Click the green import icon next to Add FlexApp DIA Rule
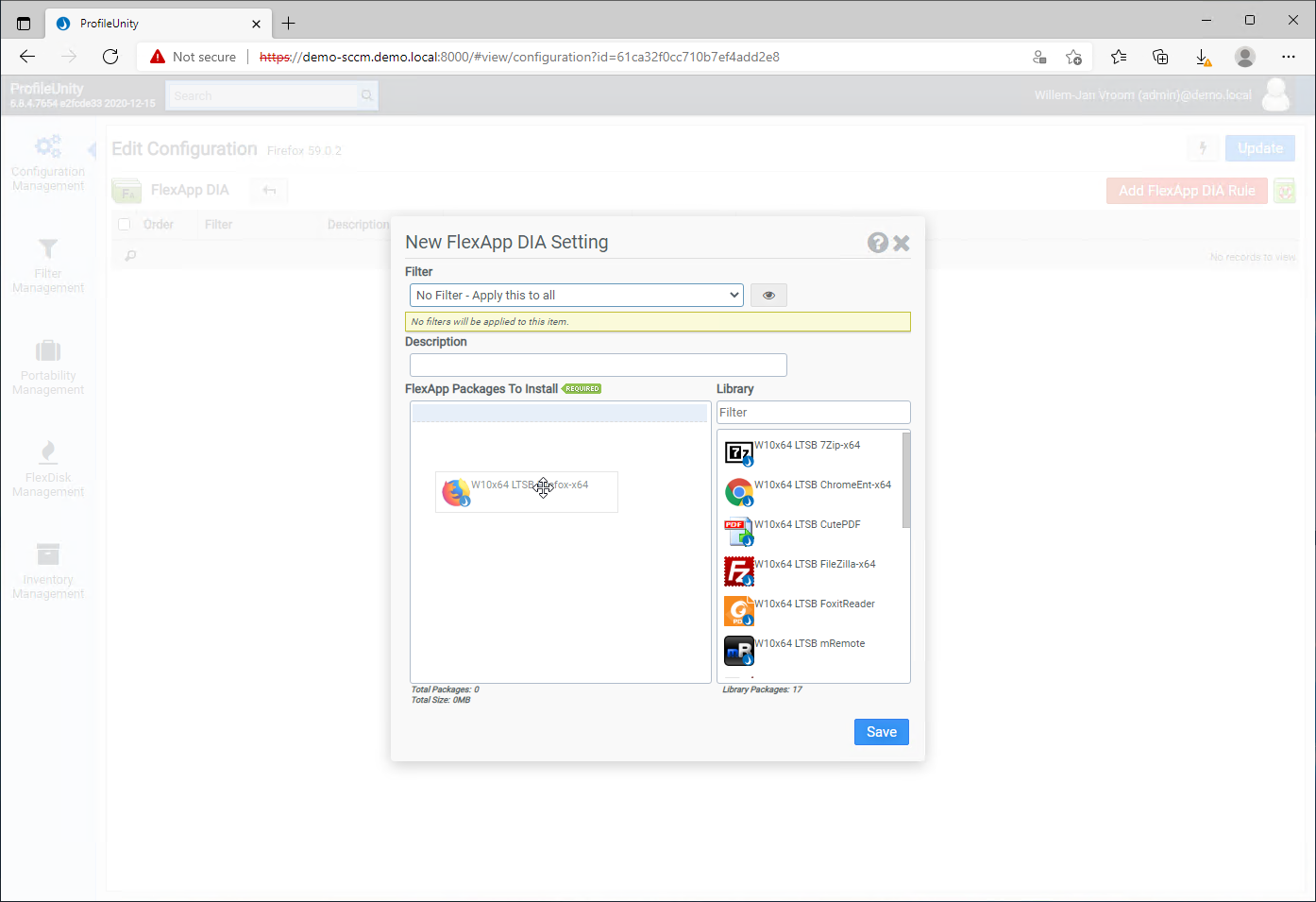The height and width of the screenshot is (902, 1316). pos(1285,190)
